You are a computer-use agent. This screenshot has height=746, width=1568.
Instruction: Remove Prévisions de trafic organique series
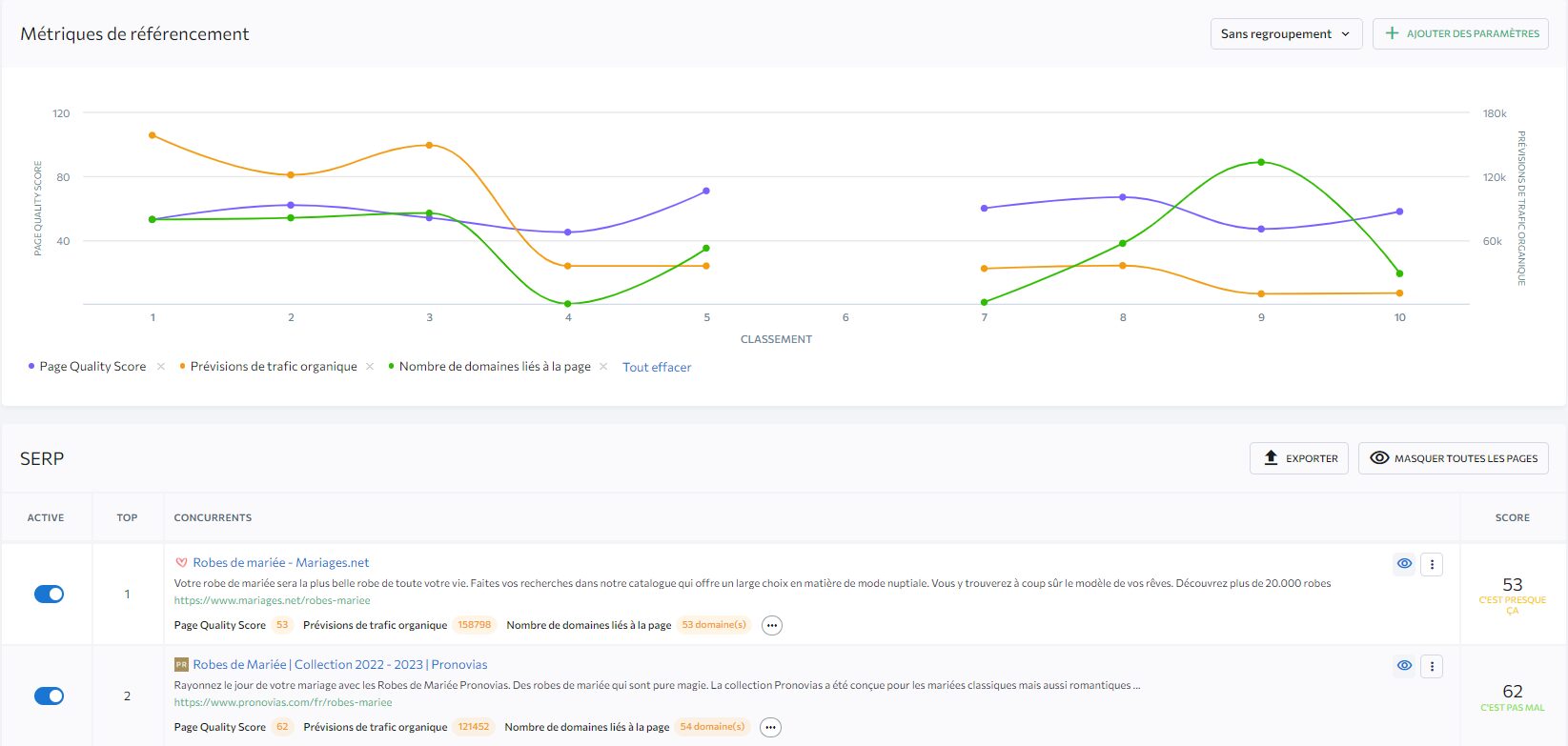tap(370, 367)
